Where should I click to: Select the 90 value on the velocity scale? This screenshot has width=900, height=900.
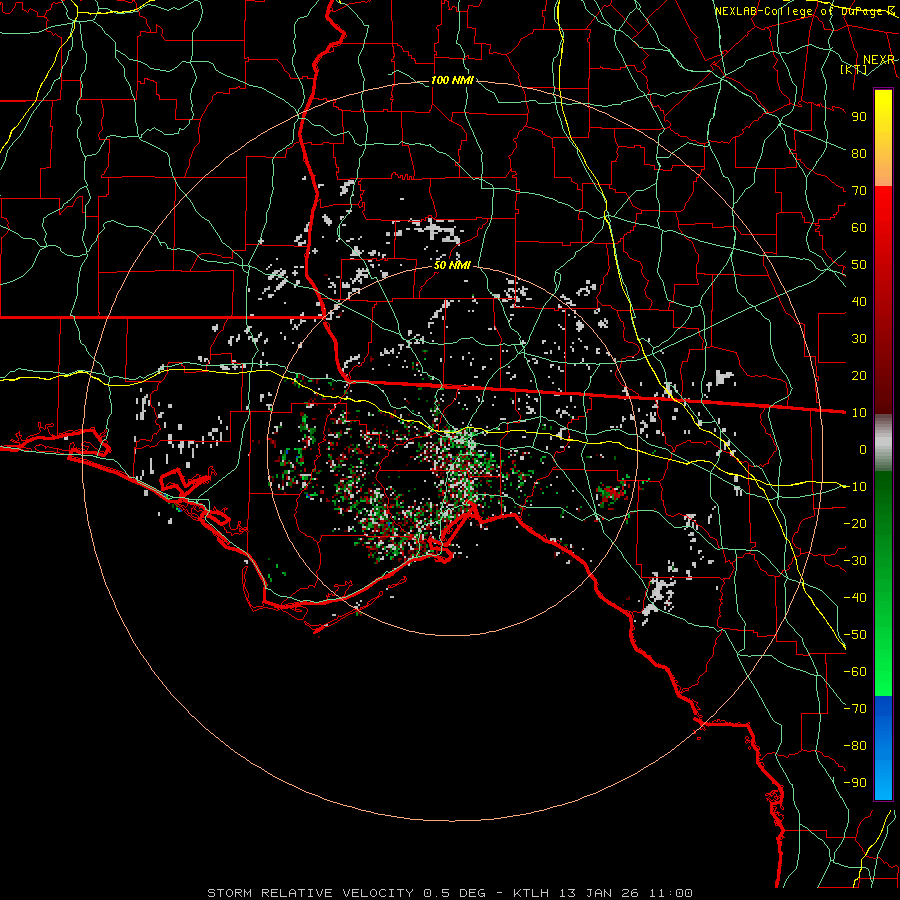859,117
